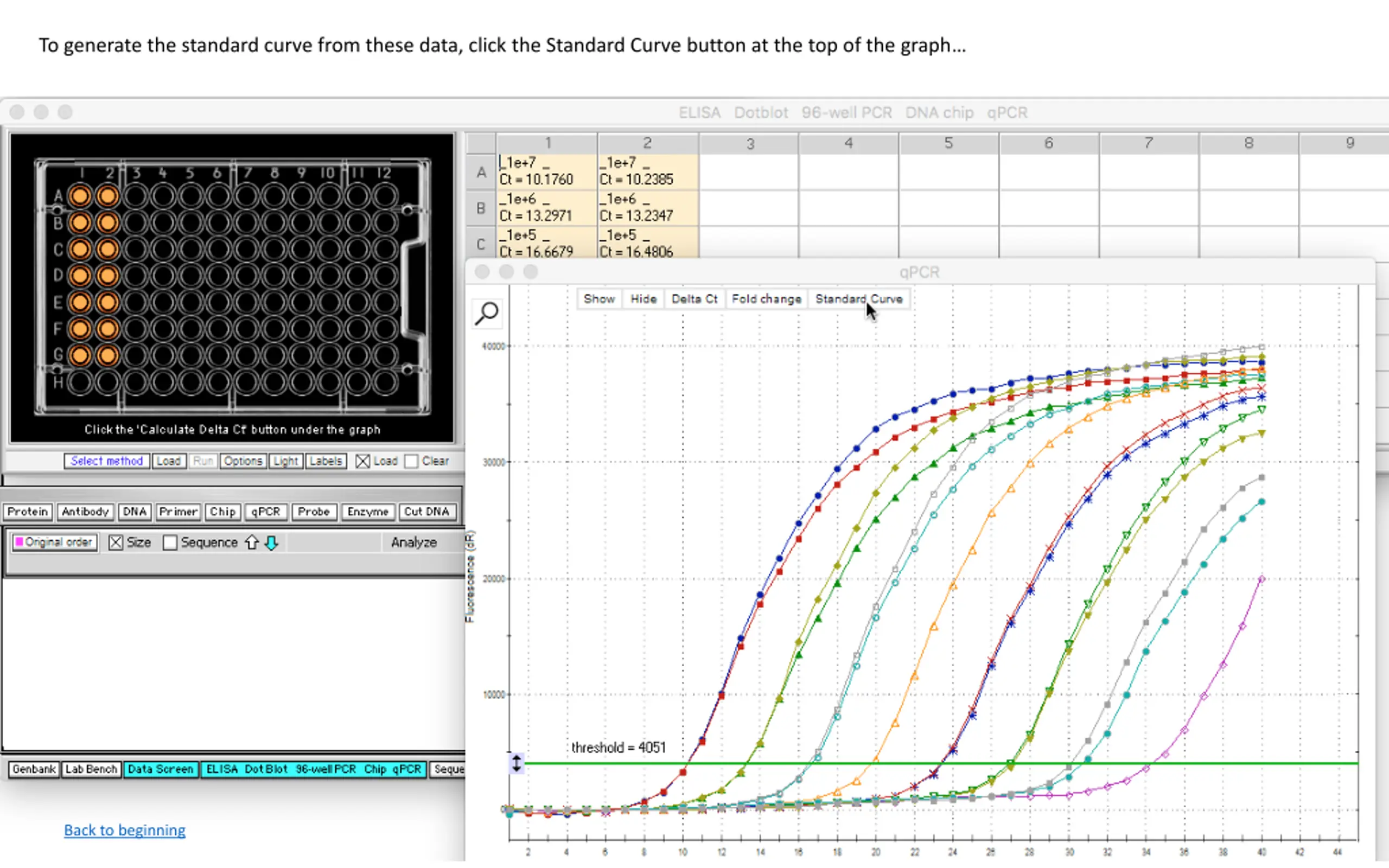The image size is (1389, 868).
Task: Open the Genbank tab
Action: click(34, 769)
